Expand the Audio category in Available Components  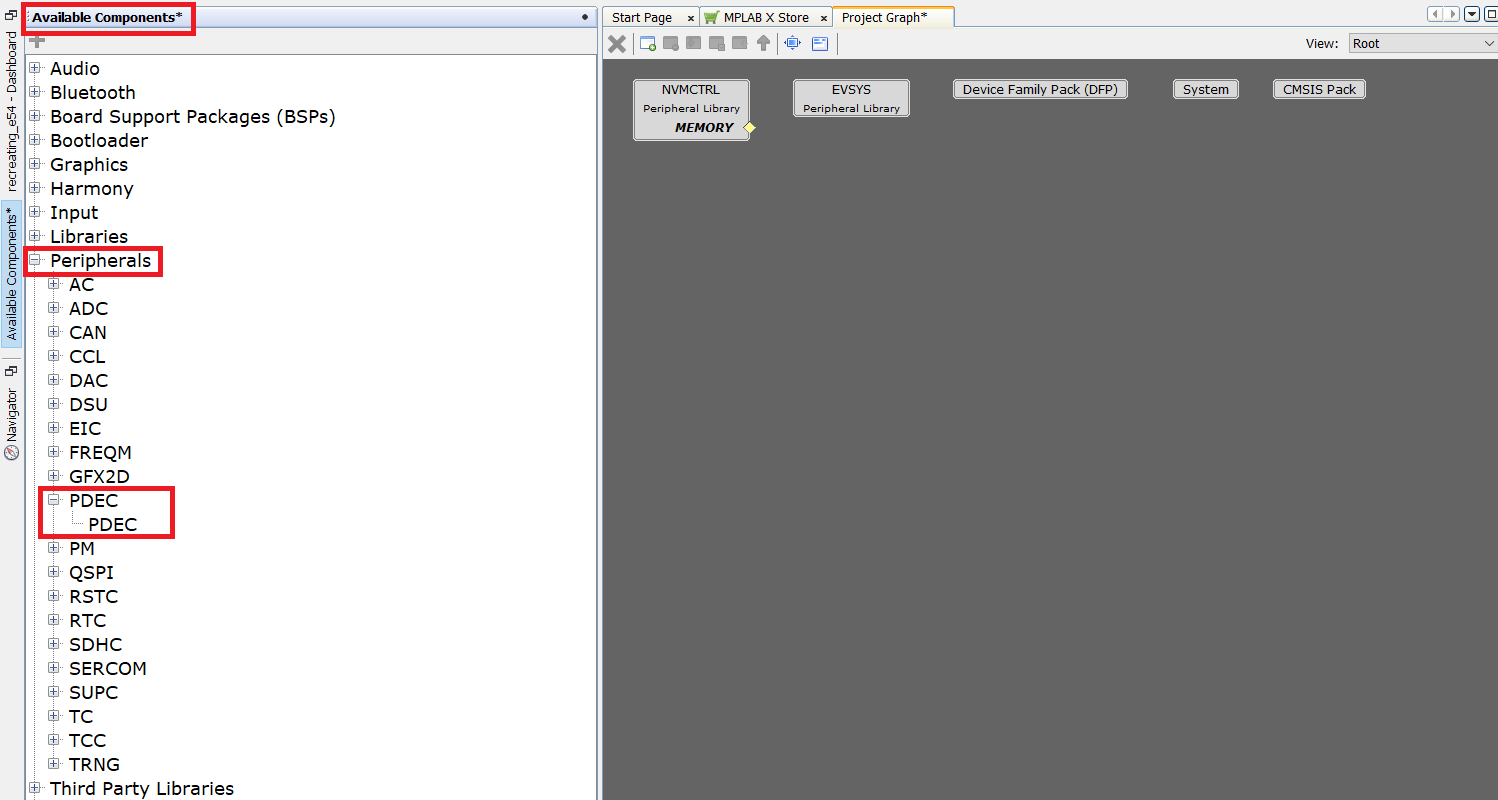[x=35, y=68]
